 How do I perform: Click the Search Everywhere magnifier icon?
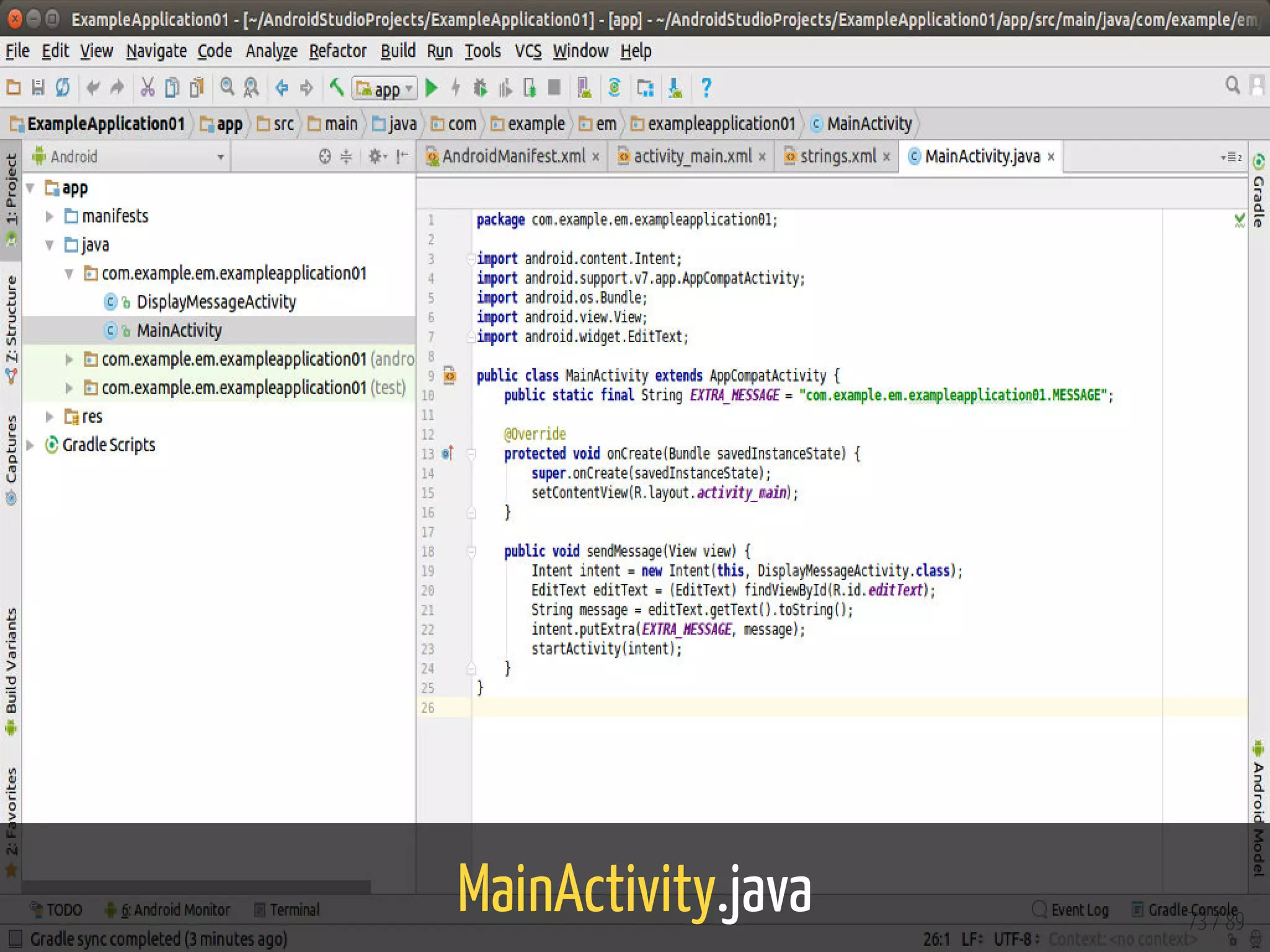tap(1233, 85)
